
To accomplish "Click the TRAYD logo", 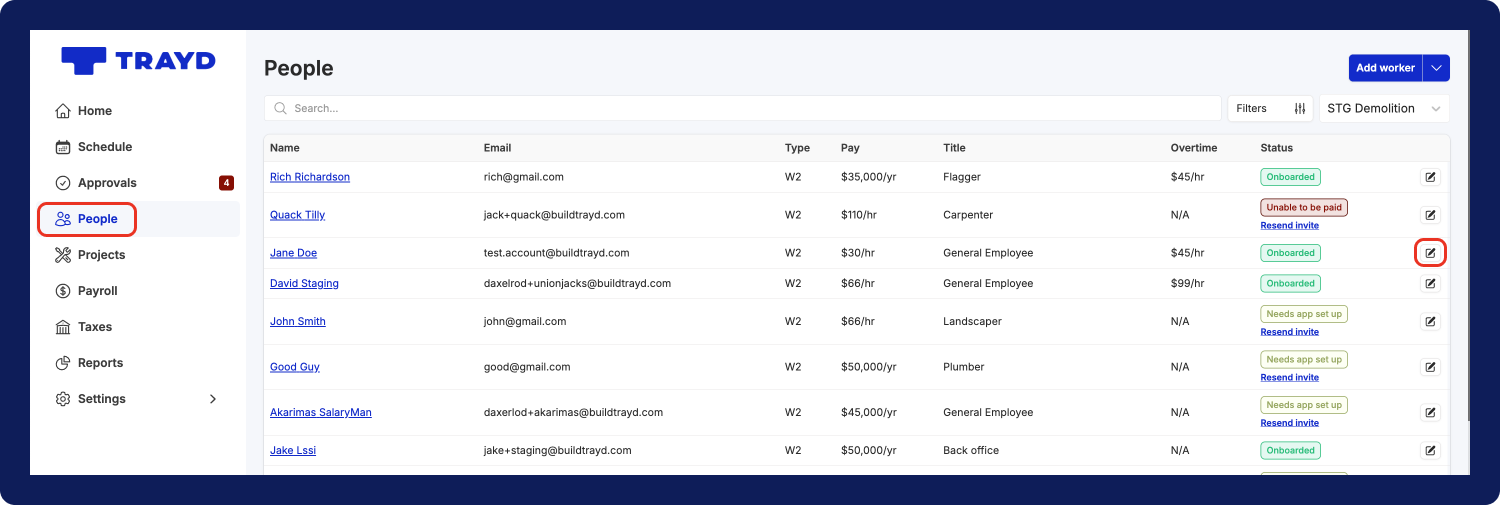I will pyautogui.click(x=138, y=61).
